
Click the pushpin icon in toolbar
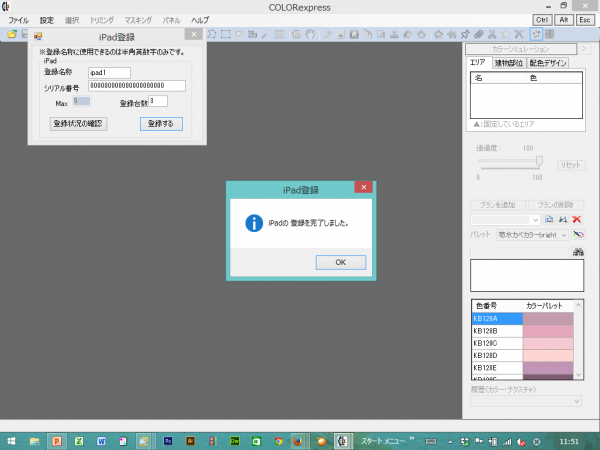465,34
